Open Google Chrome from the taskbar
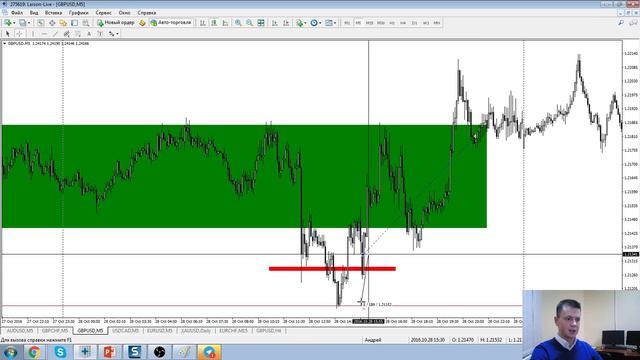The width and height of the screenshot is (640, 360). pyautogui.click(x=34, y=352)
